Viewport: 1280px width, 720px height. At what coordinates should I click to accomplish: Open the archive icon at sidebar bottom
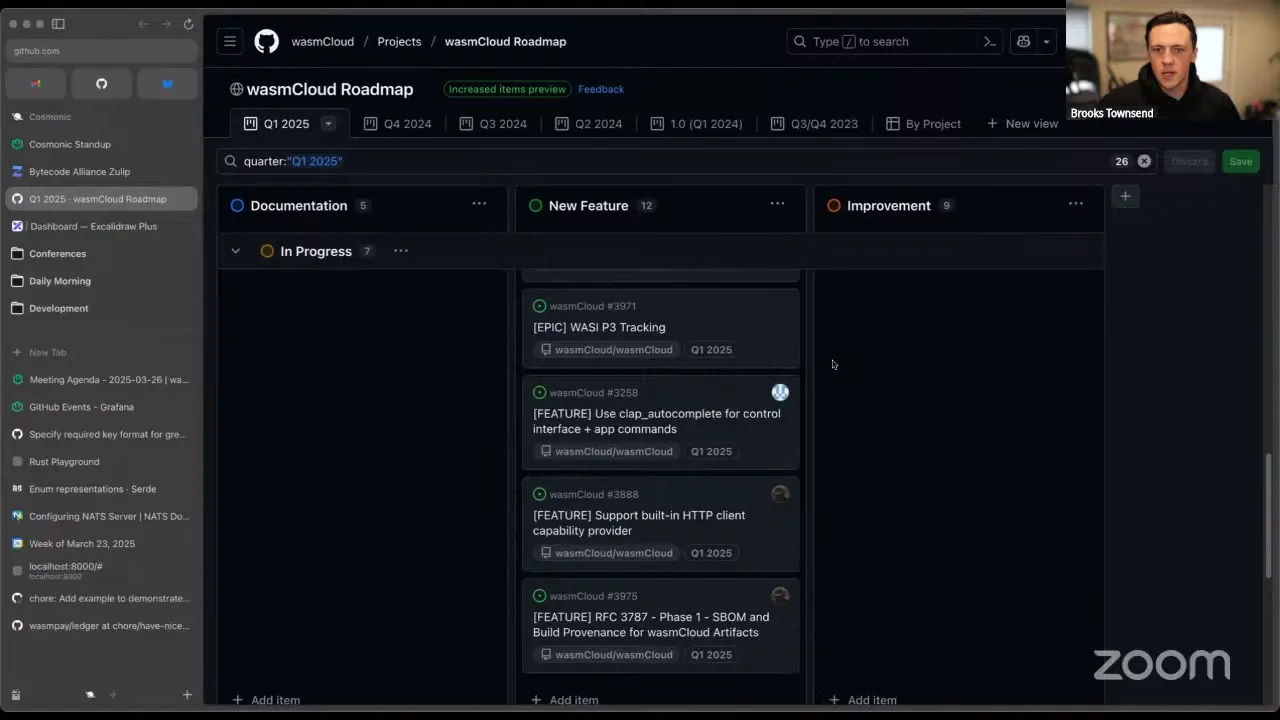[x=16, y=694]
